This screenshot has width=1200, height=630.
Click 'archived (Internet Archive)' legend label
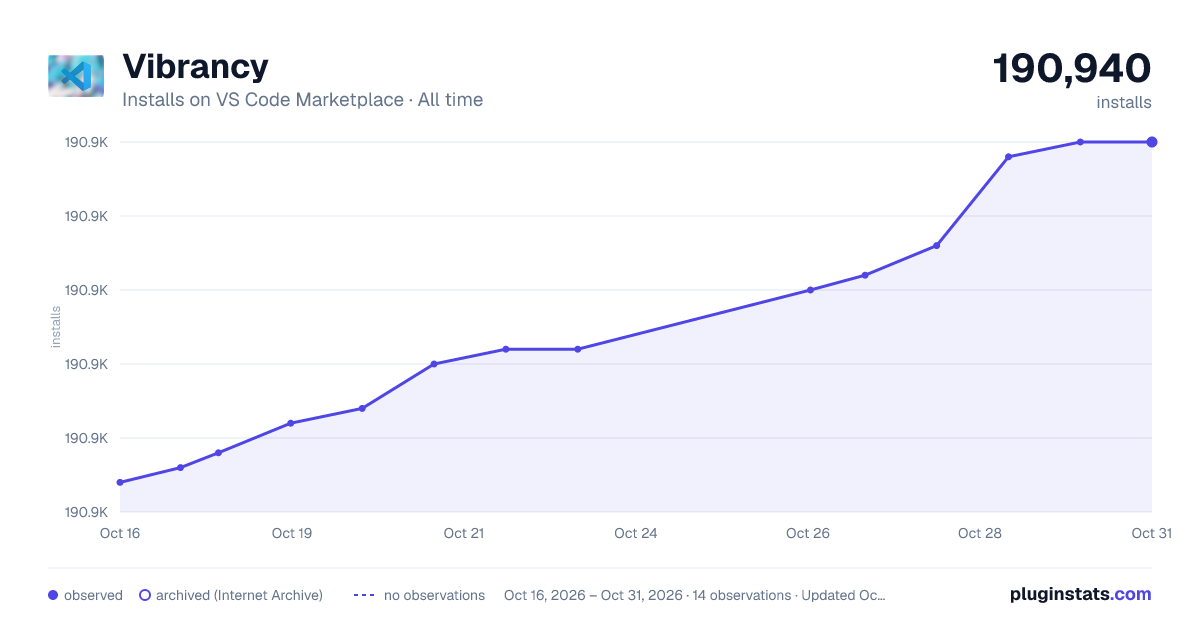(239, 595)
